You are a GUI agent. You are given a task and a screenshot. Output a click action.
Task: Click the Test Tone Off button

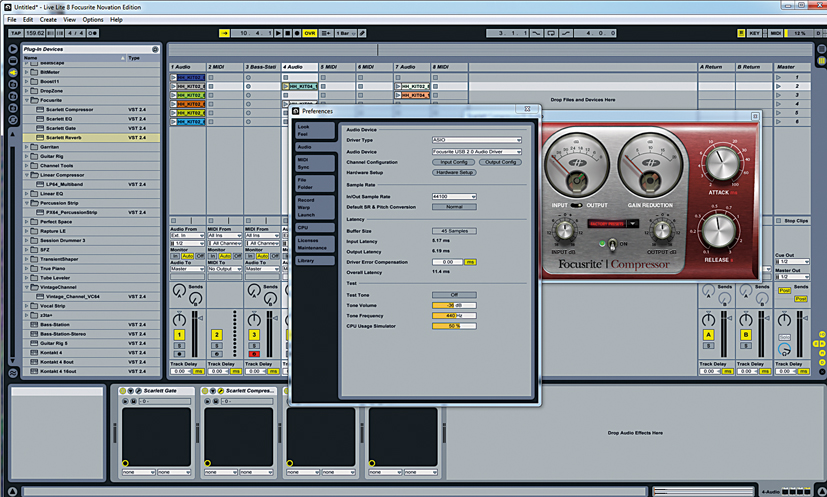[x=454, y=295]
